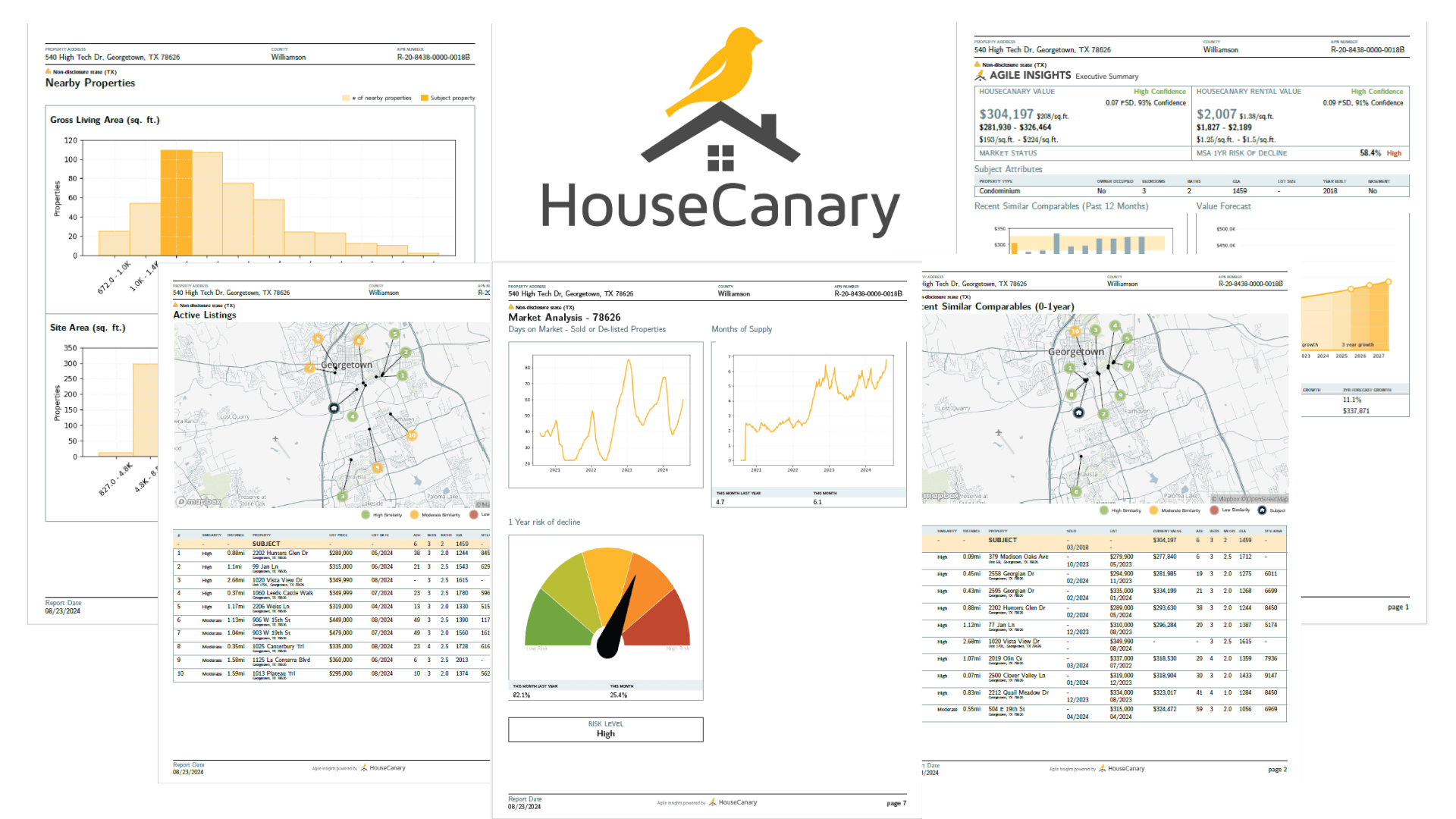This screenshot has height=819, width=1456.
Task: Click Low Similarity red legend dot under comparables map
Action: point(1214,510)
